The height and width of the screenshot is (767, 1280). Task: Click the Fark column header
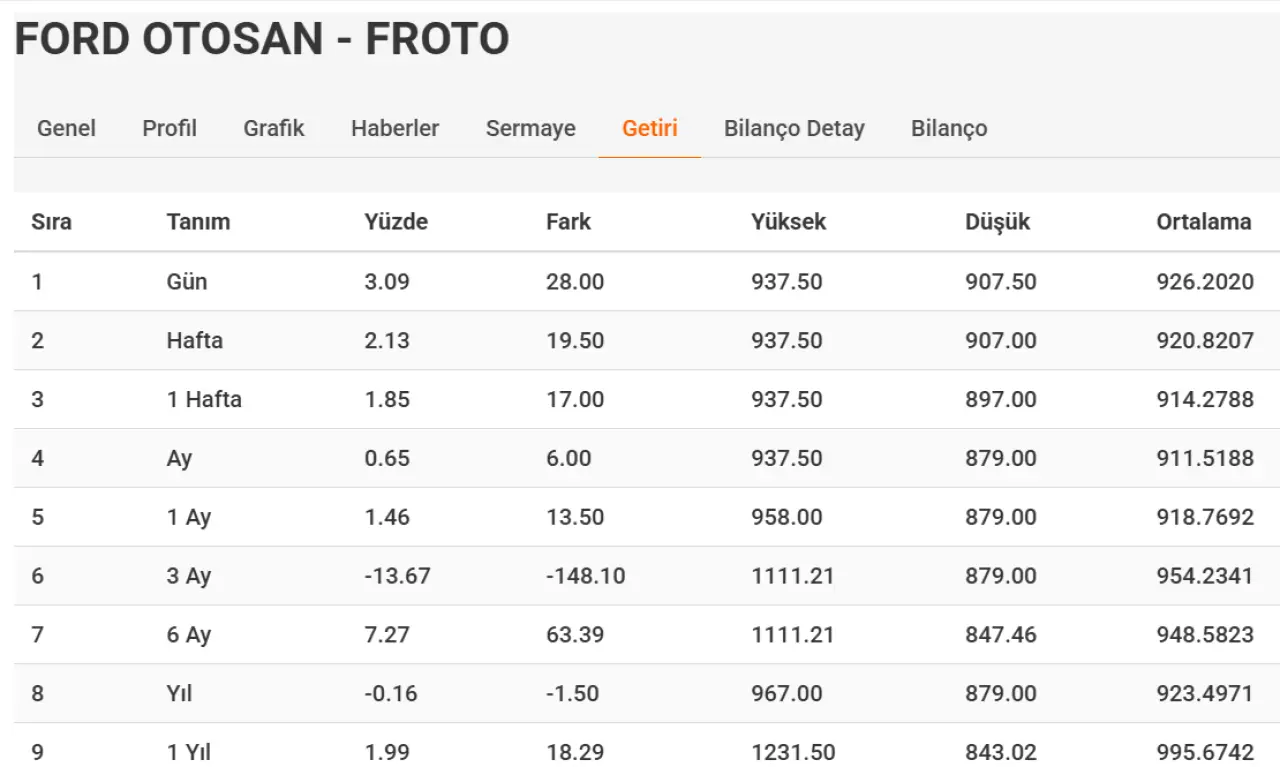(x=568, y=222)
